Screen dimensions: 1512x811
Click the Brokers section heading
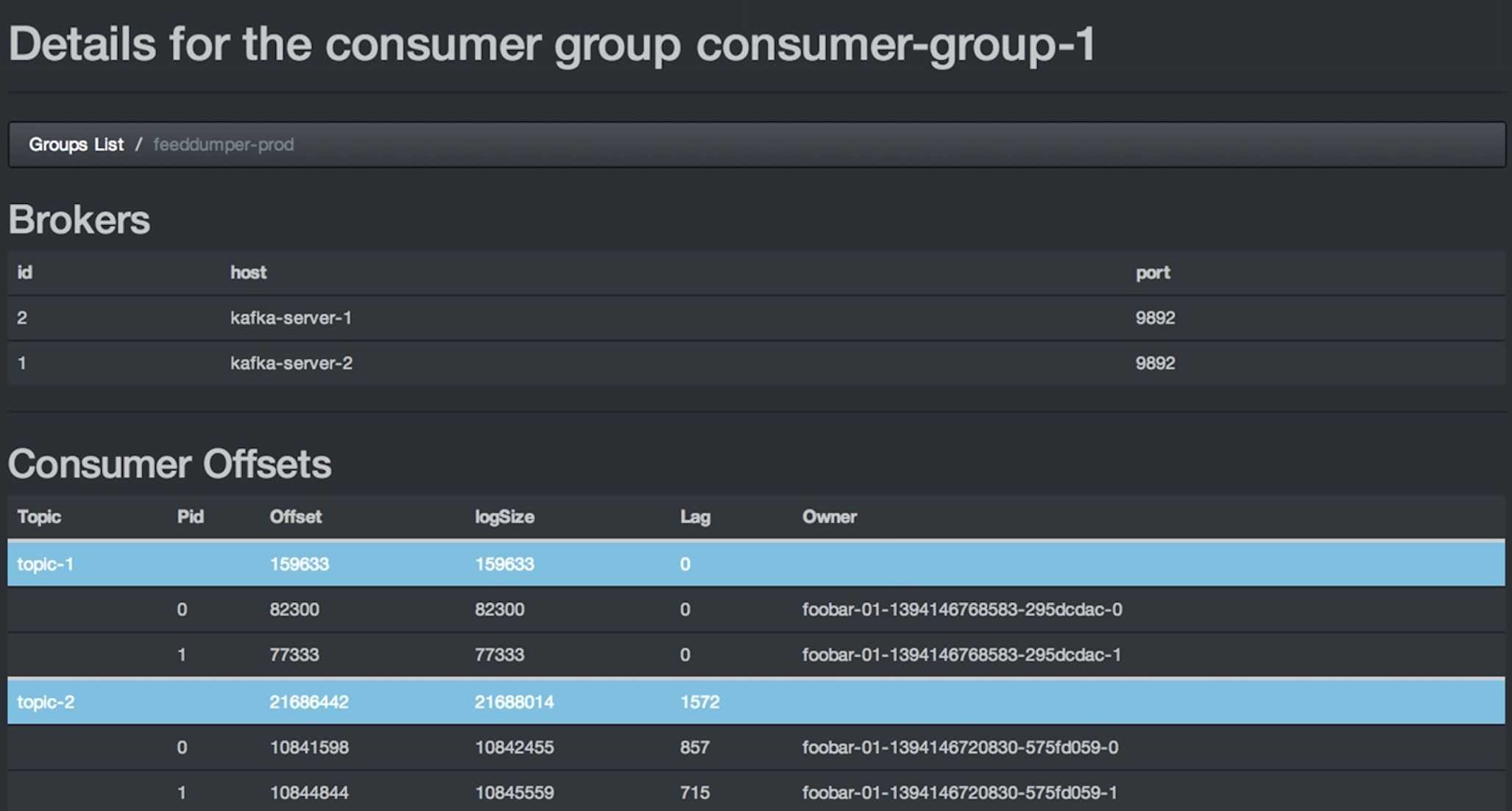click(80, 219)
